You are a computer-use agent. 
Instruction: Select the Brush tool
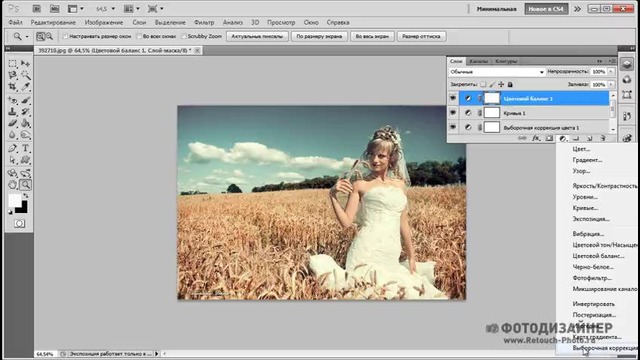click(25, 100)
